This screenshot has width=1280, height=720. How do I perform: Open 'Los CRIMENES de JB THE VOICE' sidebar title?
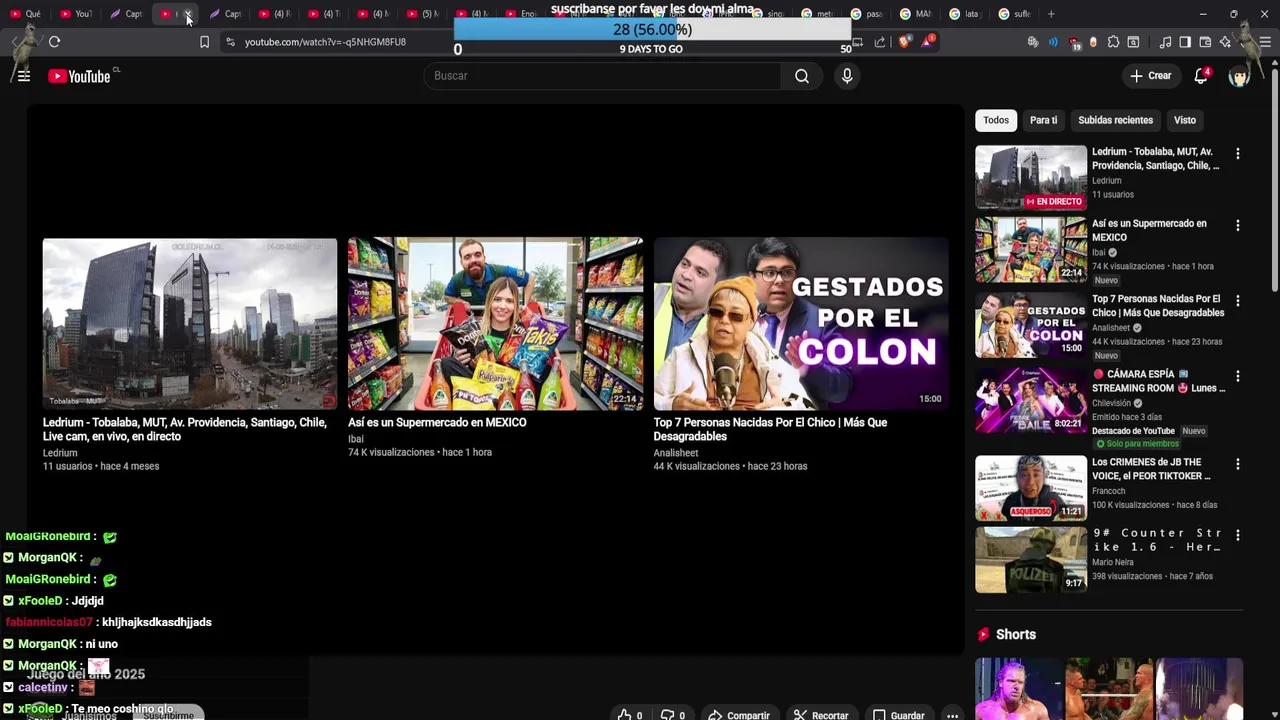click(x=1151, y=469)
